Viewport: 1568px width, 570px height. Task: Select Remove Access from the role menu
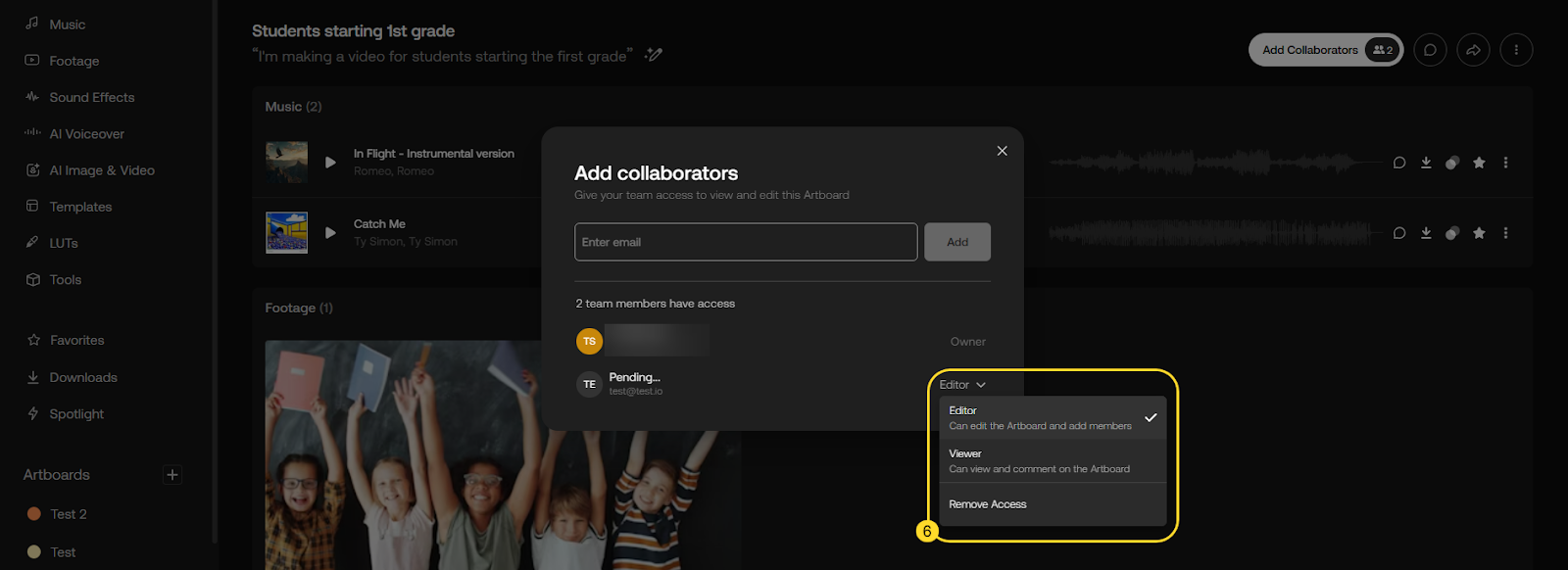tap(988, 504)
